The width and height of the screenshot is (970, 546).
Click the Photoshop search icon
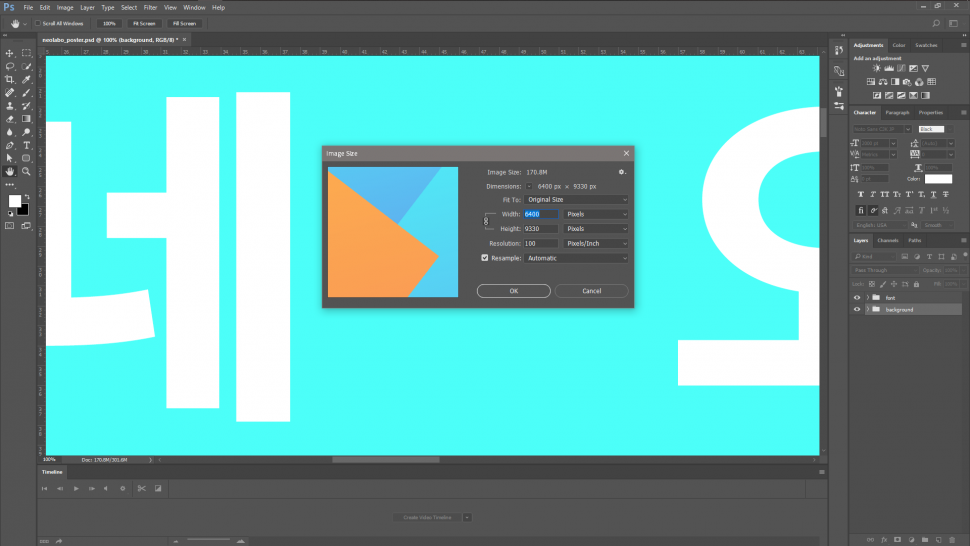point(936,23)
